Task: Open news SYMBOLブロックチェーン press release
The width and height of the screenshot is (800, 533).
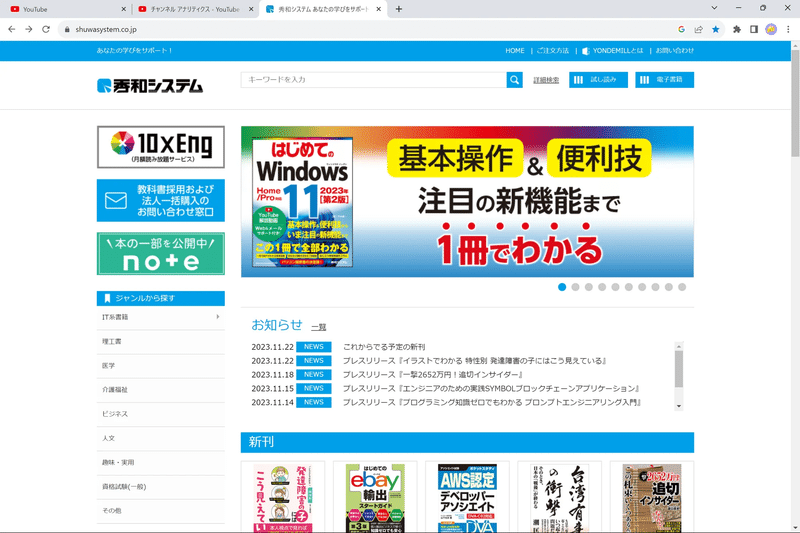Action: tap(491, 389)
